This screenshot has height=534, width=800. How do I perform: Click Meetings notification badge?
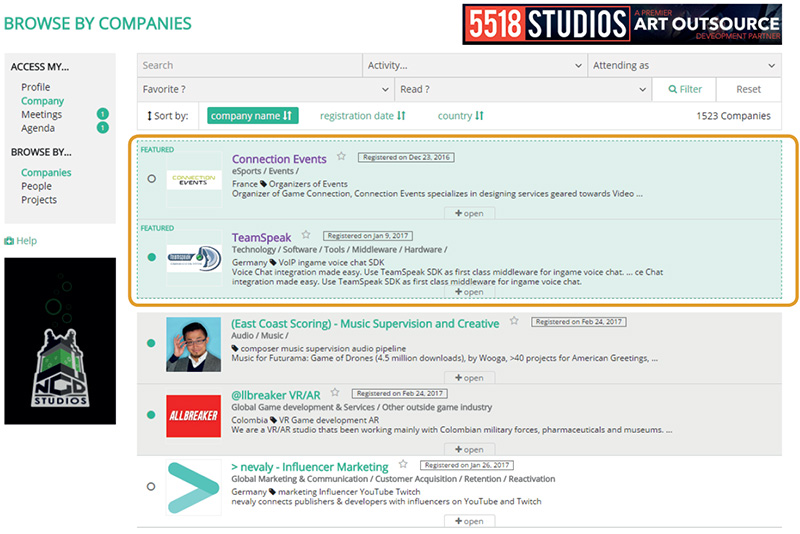coord(103,114)
